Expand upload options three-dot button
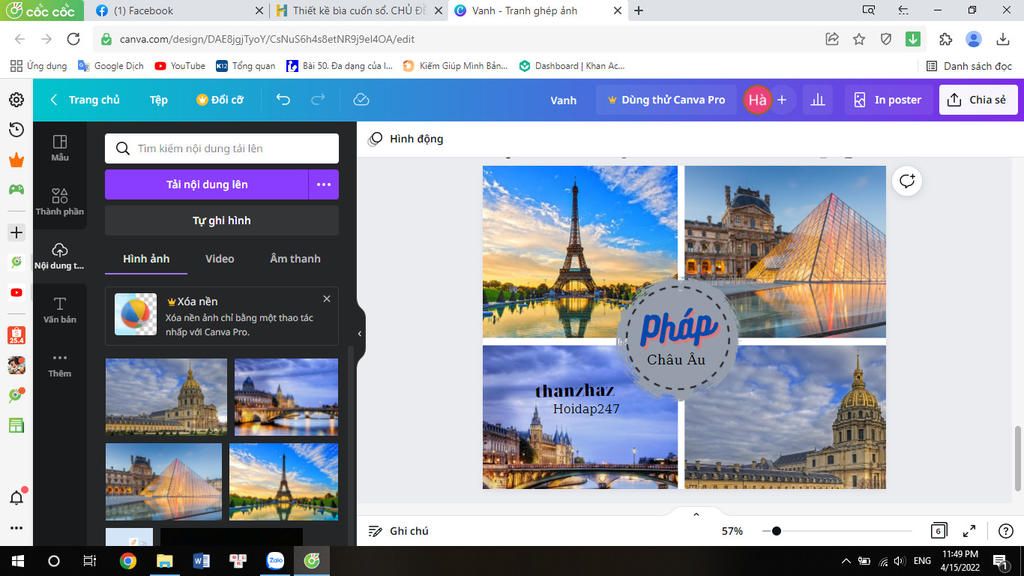Viewport: 1024px width, 576px height. point(323,185)
